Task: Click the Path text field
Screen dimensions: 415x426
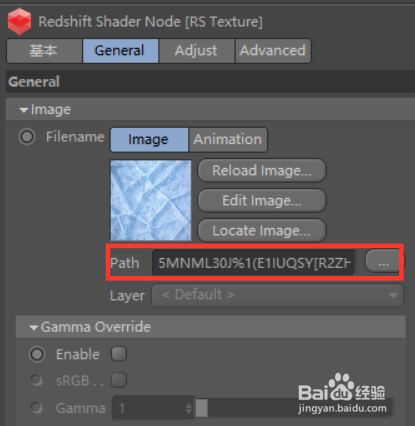Action: click(x=253, y=263)
